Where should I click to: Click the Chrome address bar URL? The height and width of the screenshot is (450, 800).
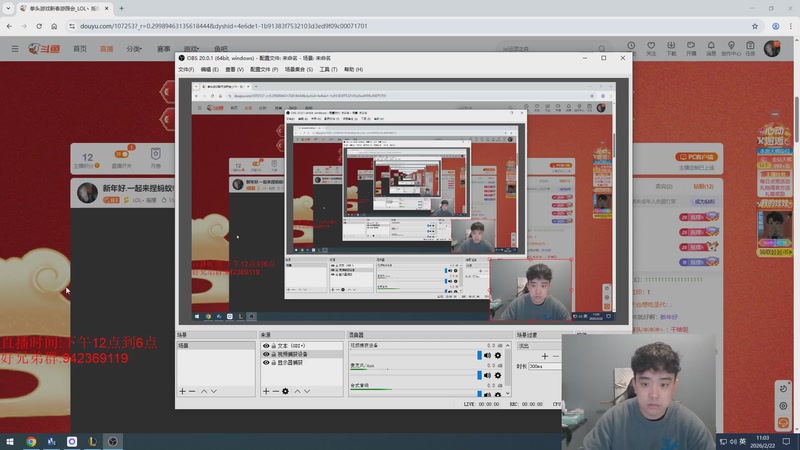click(x=223, y=26)
